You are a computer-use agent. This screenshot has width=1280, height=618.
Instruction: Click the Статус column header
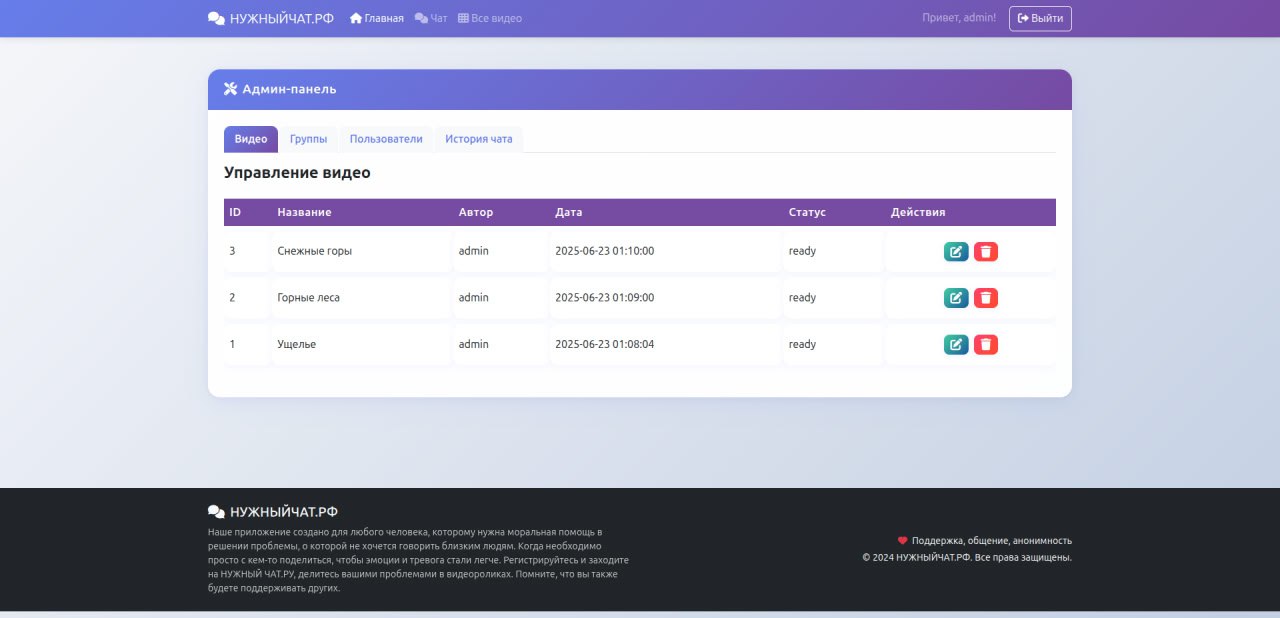coord(807,212)
